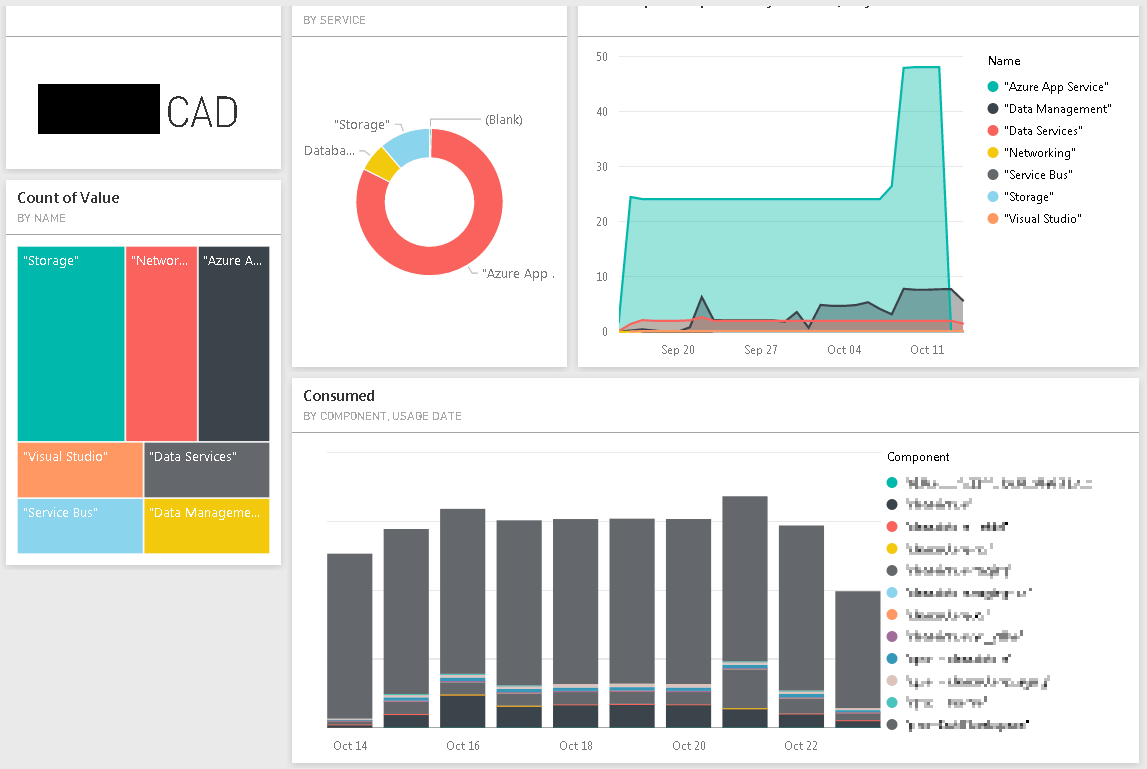1147x769 pixels.
Task: Select the "Service Bus" tile in the treemap
Action: pyautogui.click(x=79, y=525)
